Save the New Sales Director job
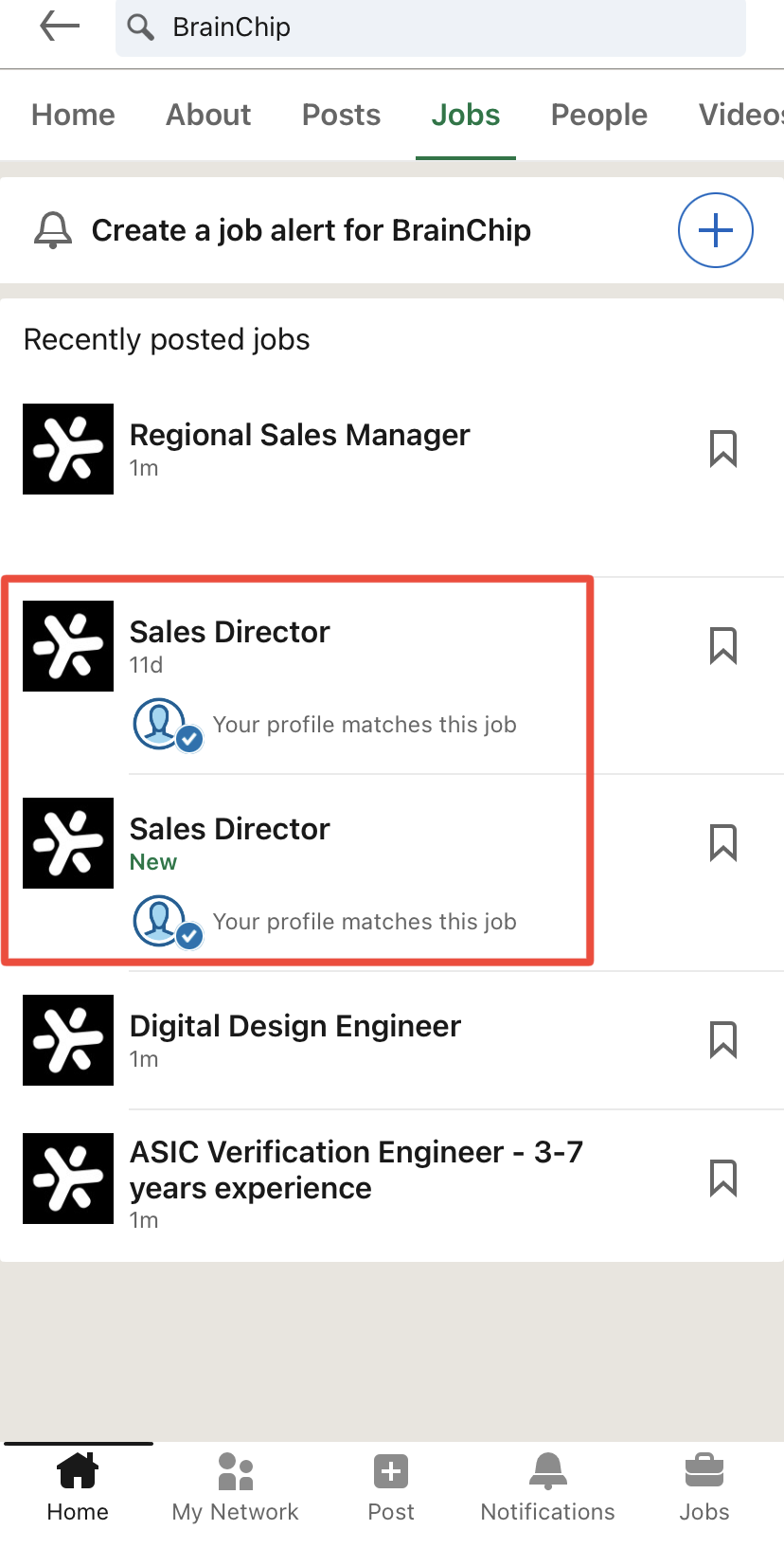Screen dimensions: 784x1548 coord(723,843)
